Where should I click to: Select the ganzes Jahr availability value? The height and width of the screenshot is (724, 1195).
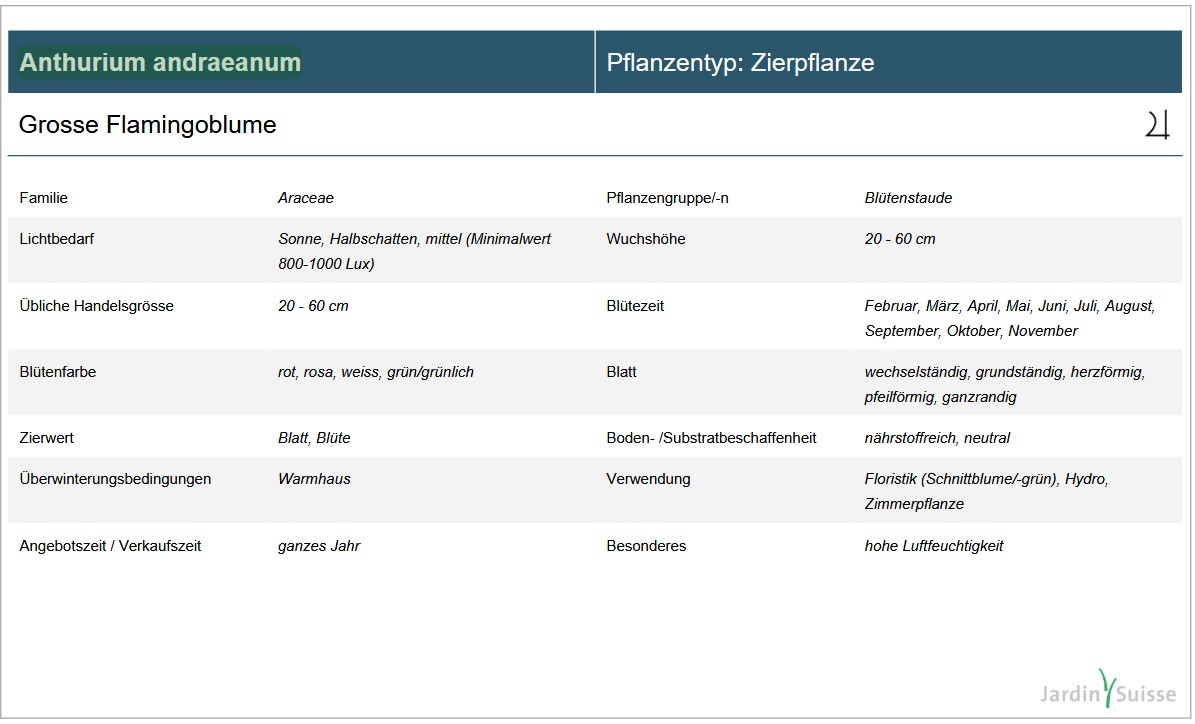pyautogui.click(x=319, y=546)
